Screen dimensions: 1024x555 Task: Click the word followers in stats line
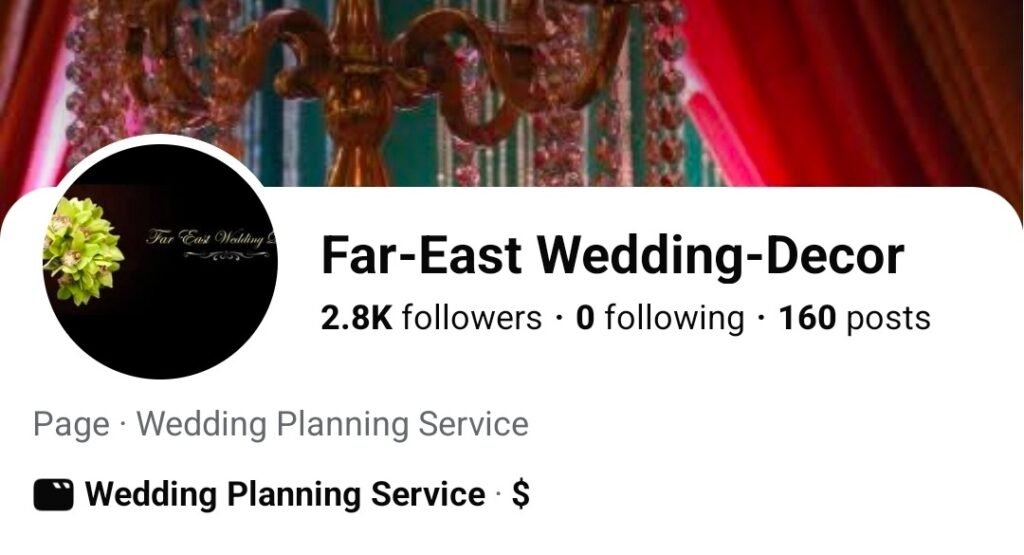point(472,318)
